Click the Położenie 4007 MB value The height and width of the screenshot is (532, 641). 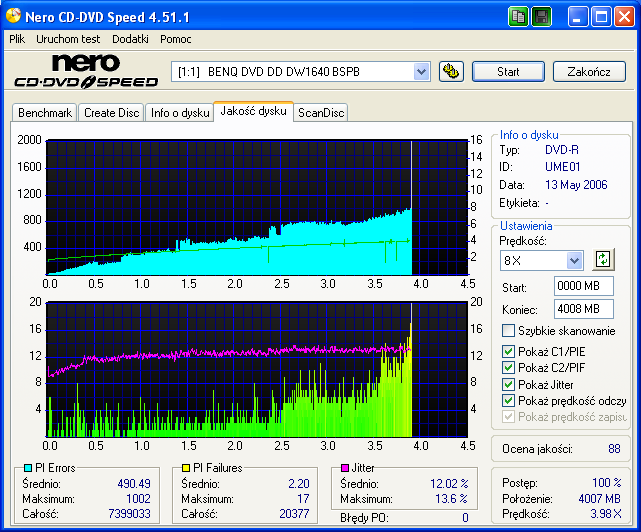pos(599,499)
